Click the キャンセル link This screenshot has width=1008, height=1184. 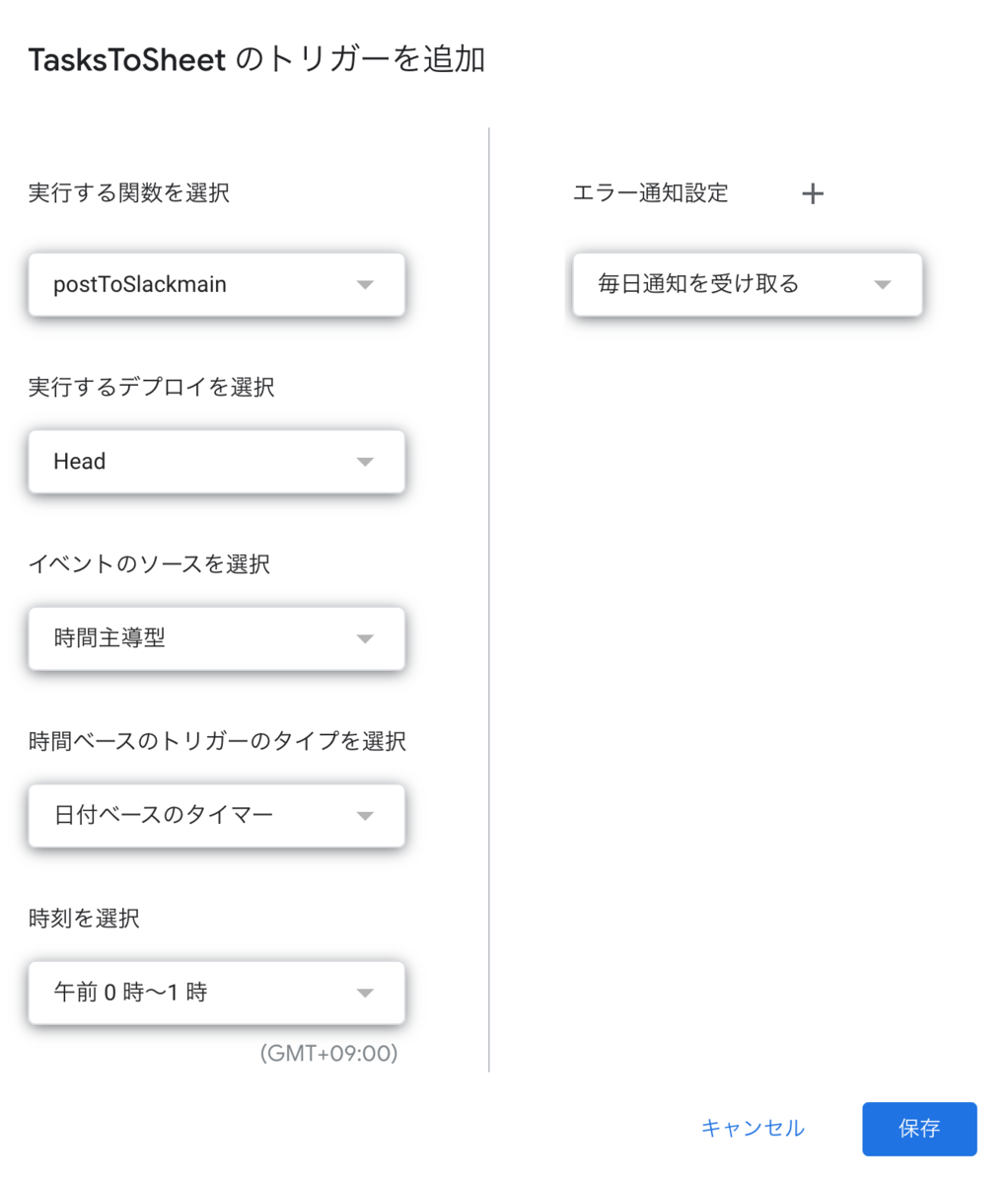(753, 1128)
